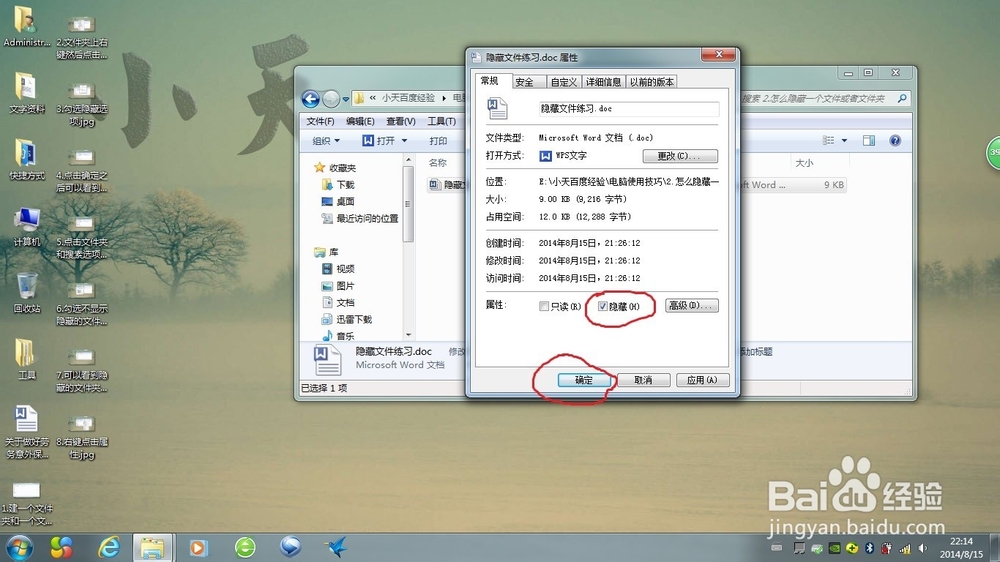
Task: Expand the 打开 dropdown arrow
Action: point(404,140)
